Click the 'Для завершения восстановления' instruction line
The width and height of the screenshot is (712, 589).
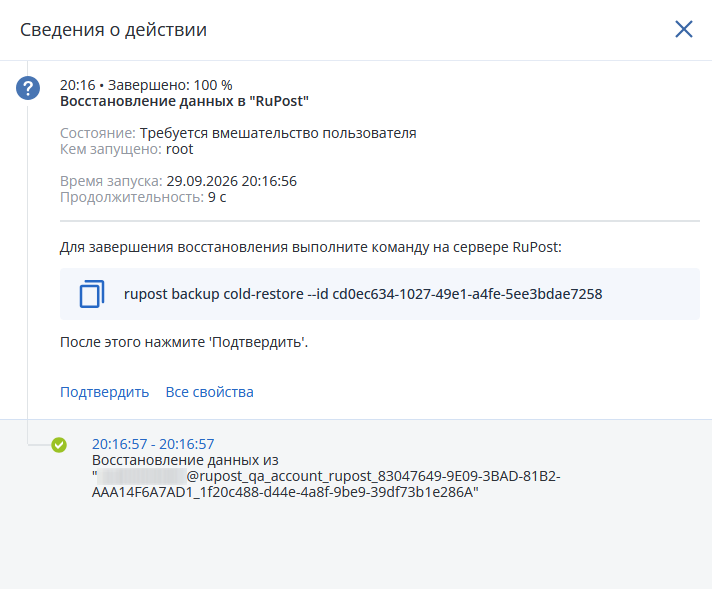pyautogui.click(x=311, y=247)
